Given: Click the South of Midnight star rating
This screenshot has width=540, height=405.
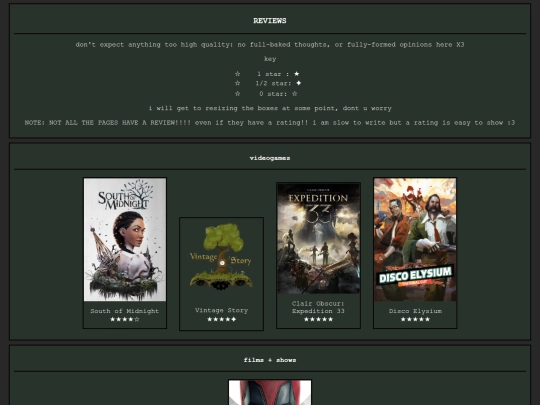Looking at the screenshot, I should click(125, 319).
